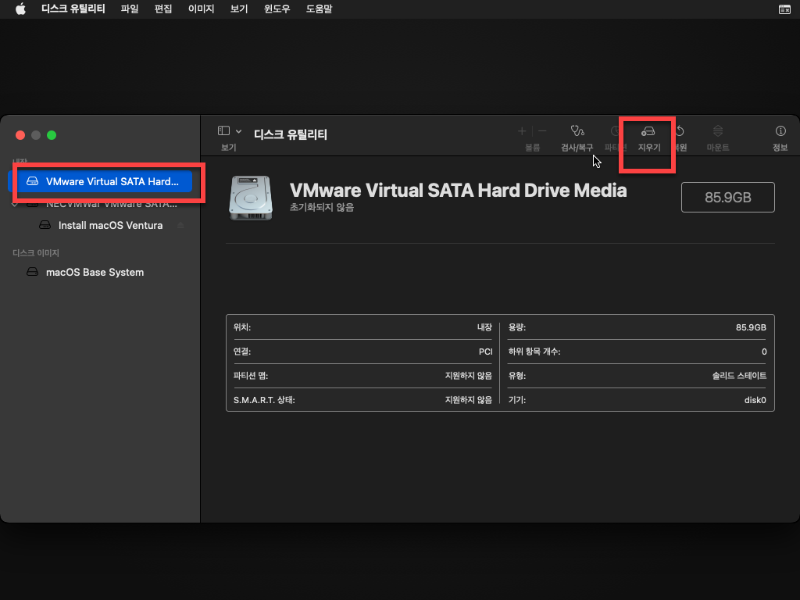This screenshot has height=600, width=800.
Task: Click the 디스크 이미지 sidebar section header
Action: [x=36, y=253]
